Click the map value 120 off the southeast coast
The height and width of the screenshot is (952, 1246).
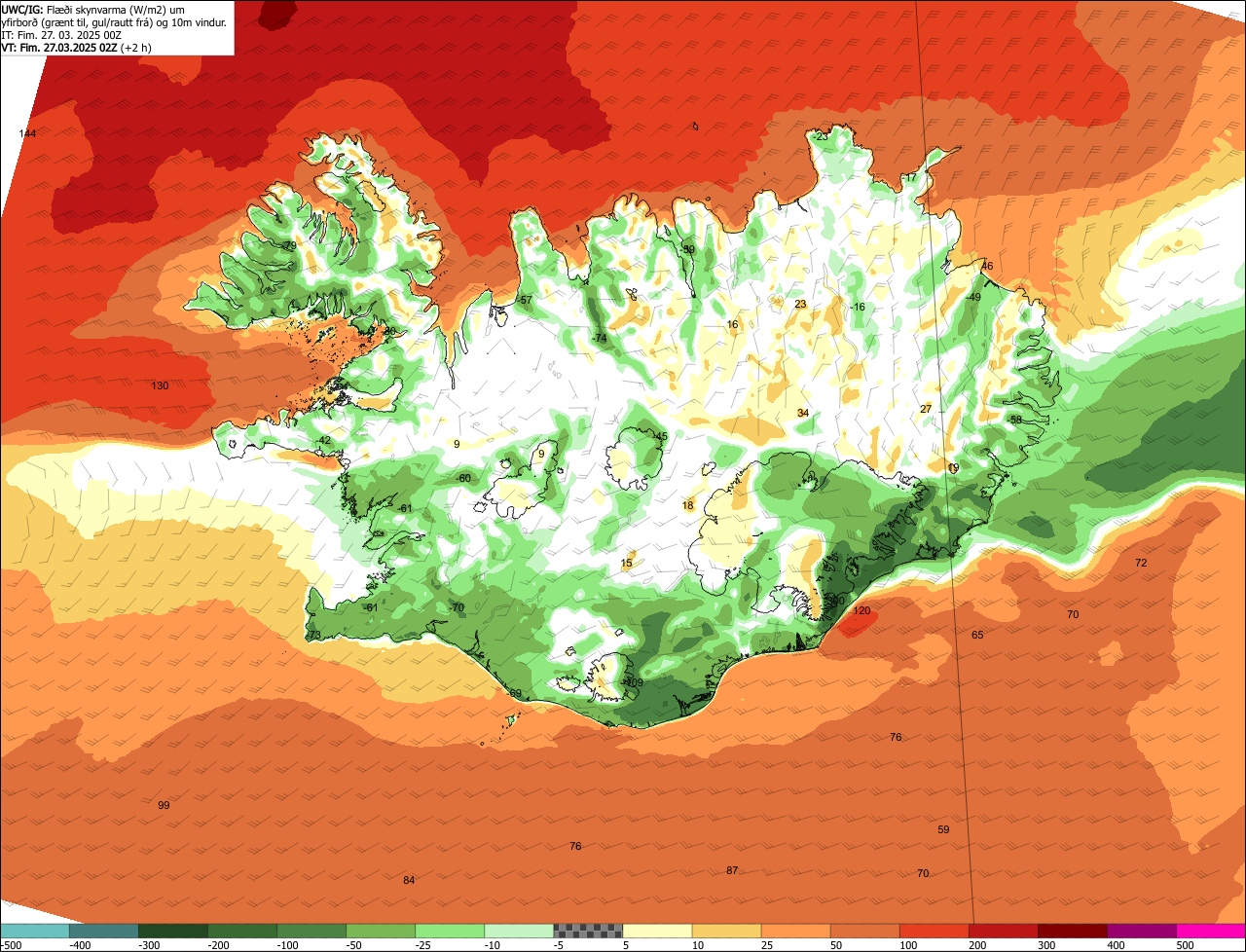861,610
